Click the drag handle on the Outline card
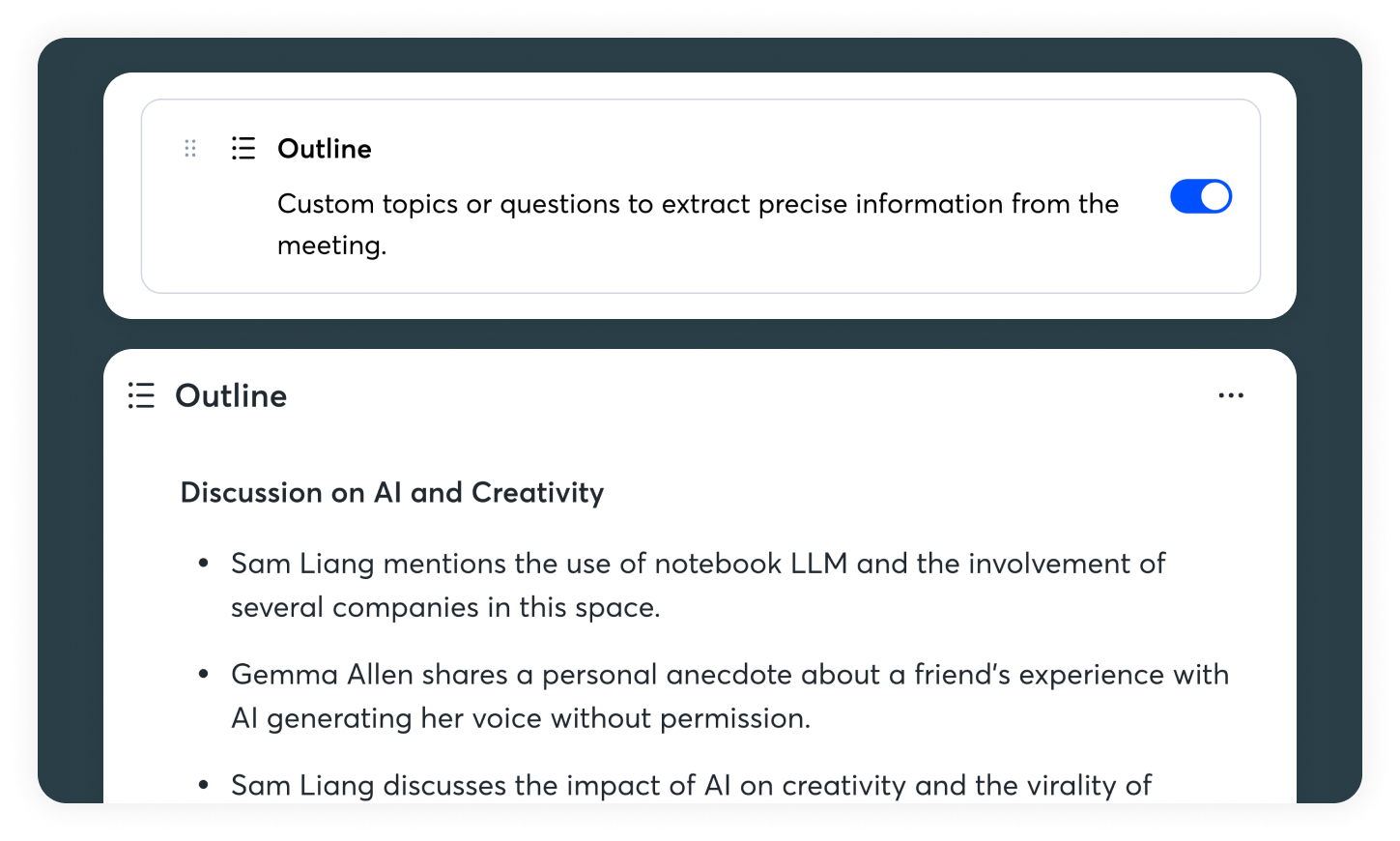This screenshot has height=841, width=1400. coord(190,148)
